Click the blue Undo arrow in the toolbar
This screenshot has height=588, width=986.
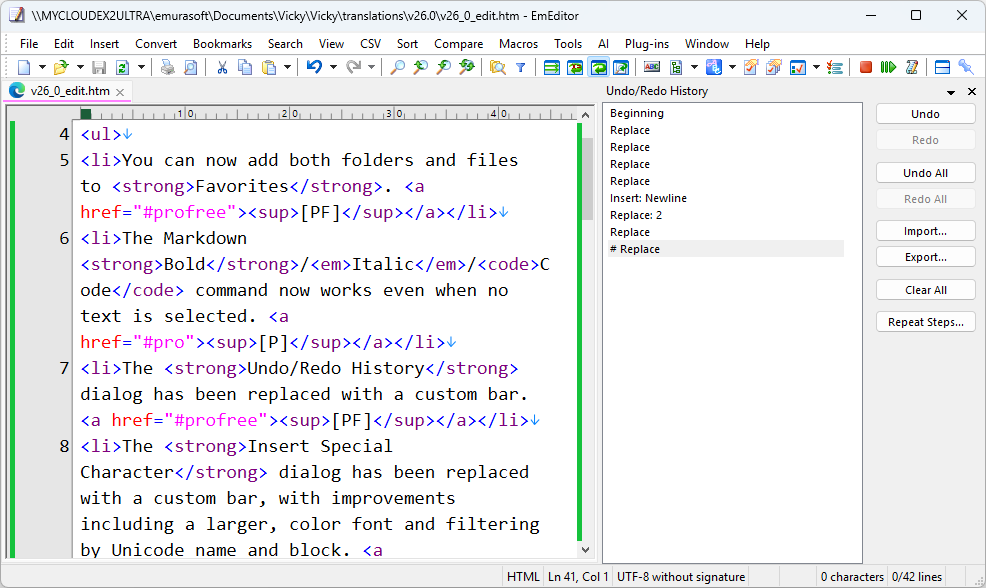(x=314, y=67)
